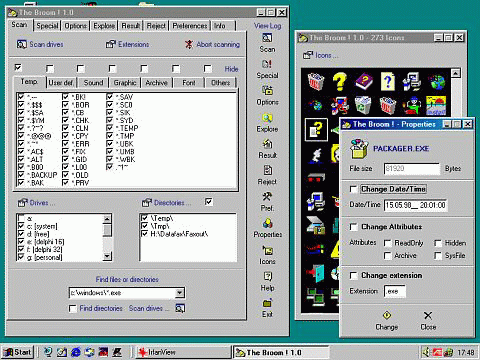
Task: Select the yellow question mark icon thumbnail
Action: point(339,82)
